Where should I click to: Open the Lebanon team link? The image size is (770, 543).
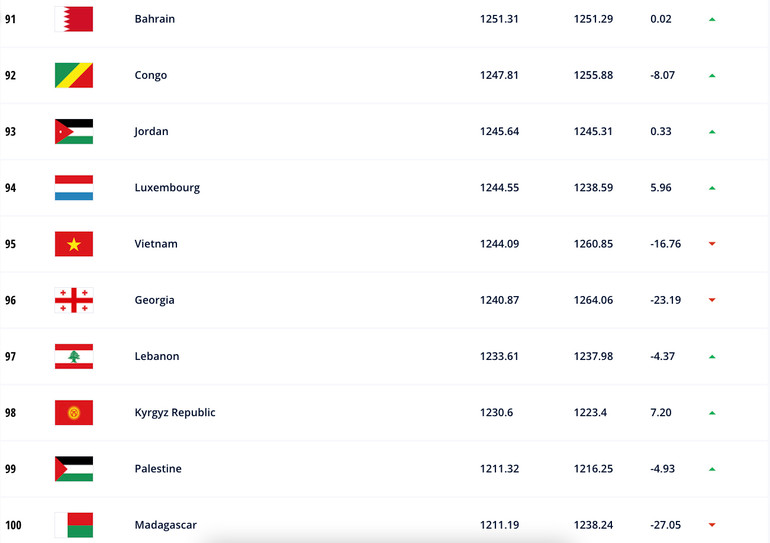tap(157, 356)
